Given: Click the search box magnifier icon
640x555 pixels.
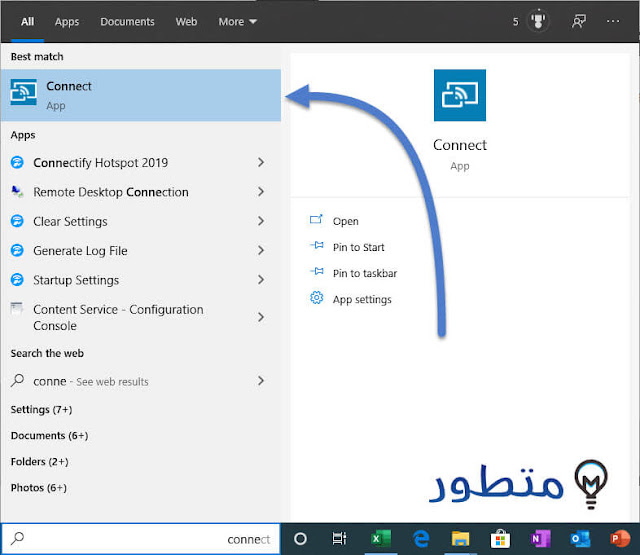Looking at the screenshot, I should (x=18, y=539).
